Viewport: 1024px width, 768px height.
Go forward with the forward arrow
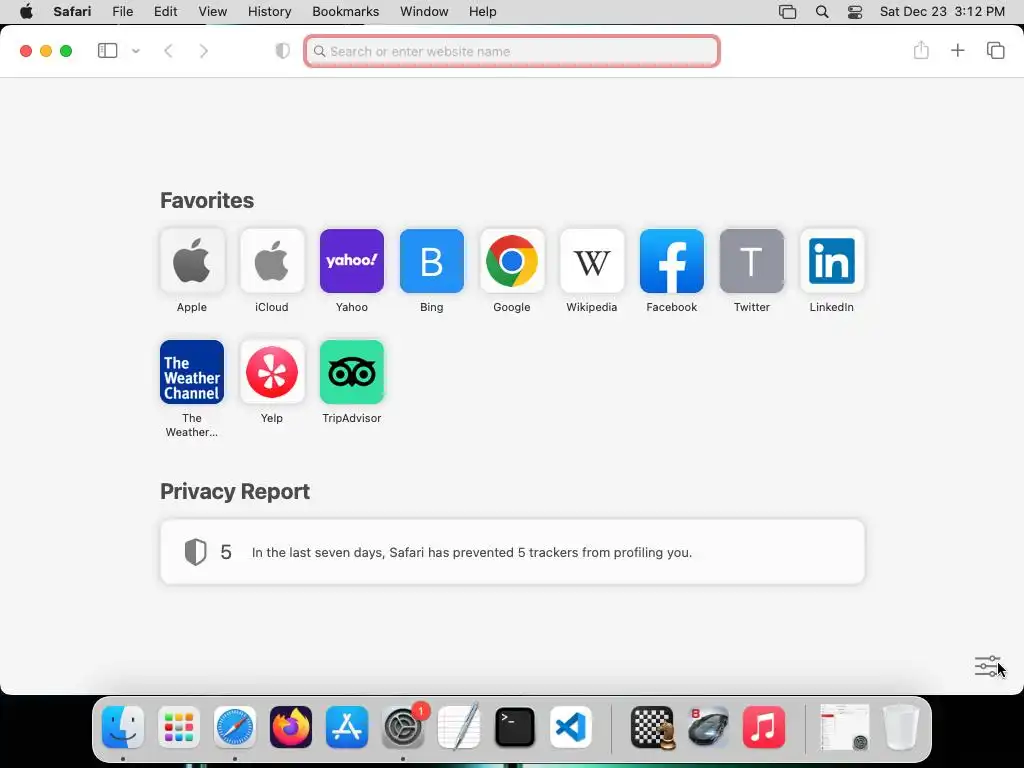(x=204, y=51)
